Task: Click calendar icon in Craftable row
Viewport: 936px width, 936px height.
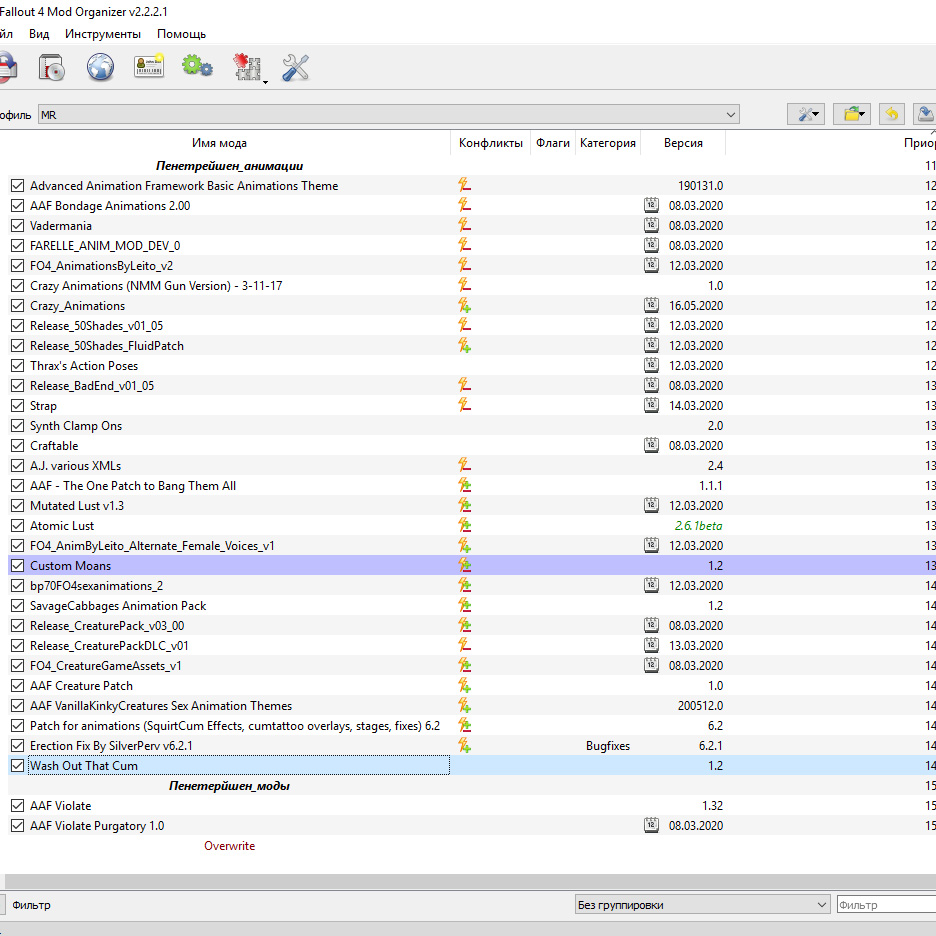Action: pyautogui.click(x=651, y=445)
